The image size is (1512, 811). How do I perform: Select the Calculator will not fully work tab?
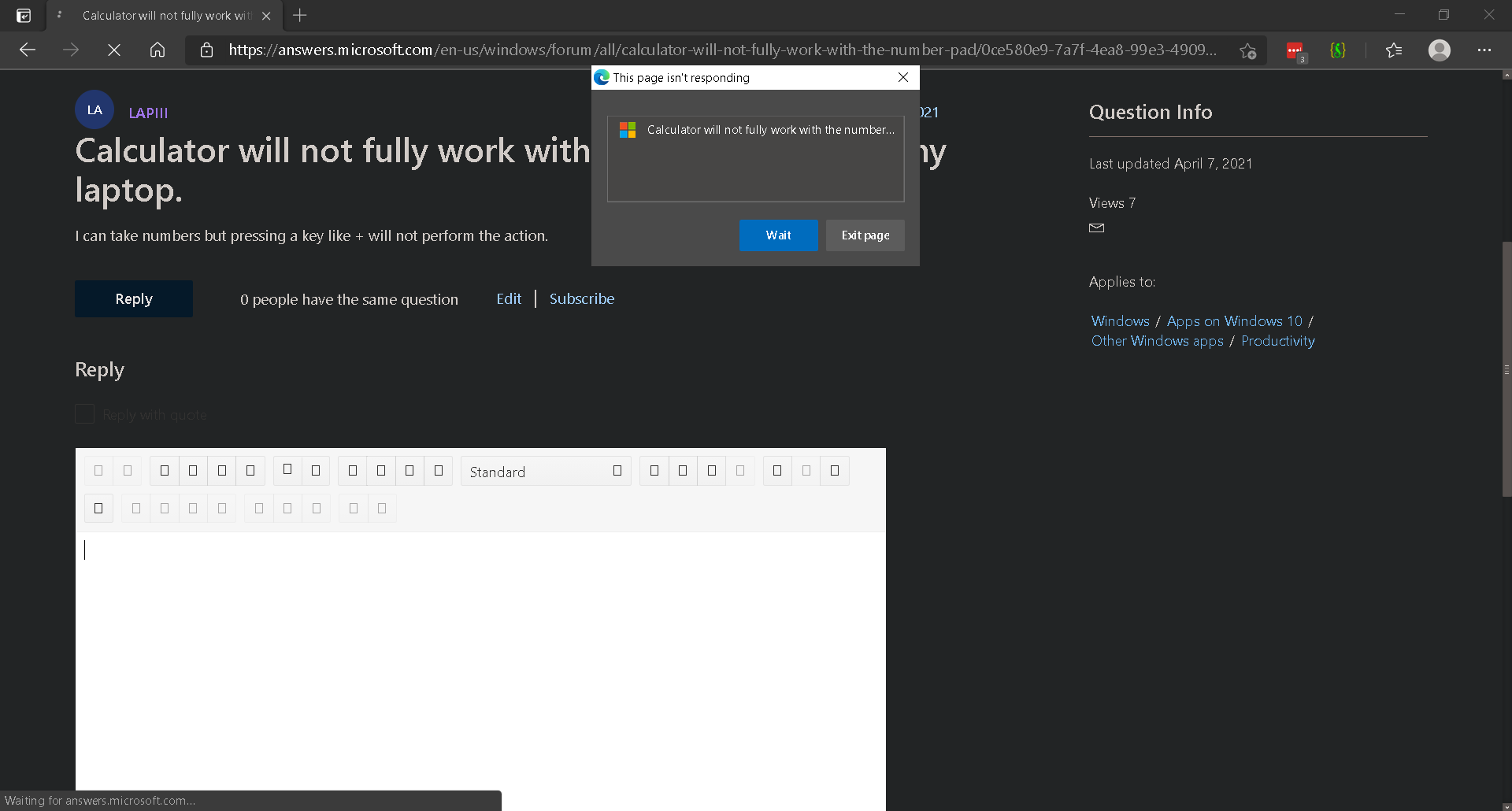coord(165,16)
